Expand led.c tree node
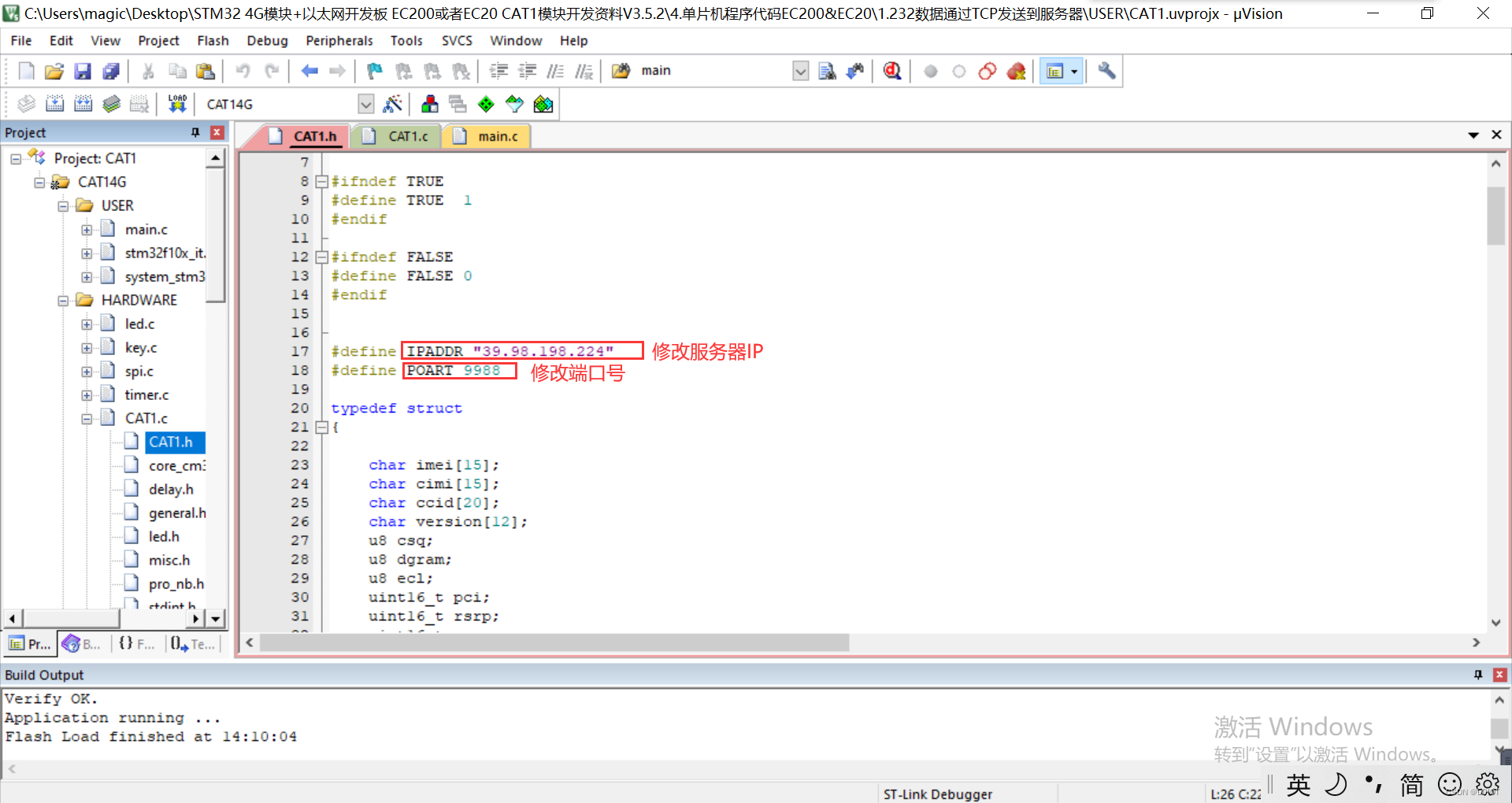The image size is (1512, 803). pos(87,324)
